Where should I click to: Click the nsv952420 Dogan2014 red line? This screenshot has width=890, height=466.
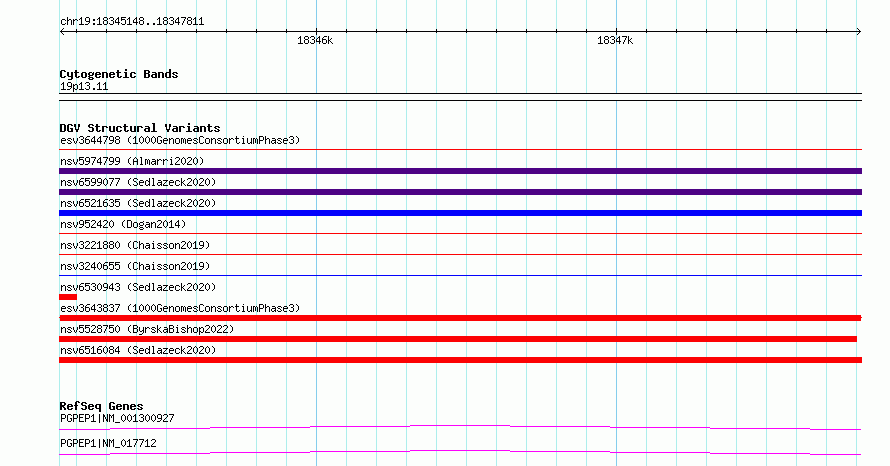click(x=460, y=234)
